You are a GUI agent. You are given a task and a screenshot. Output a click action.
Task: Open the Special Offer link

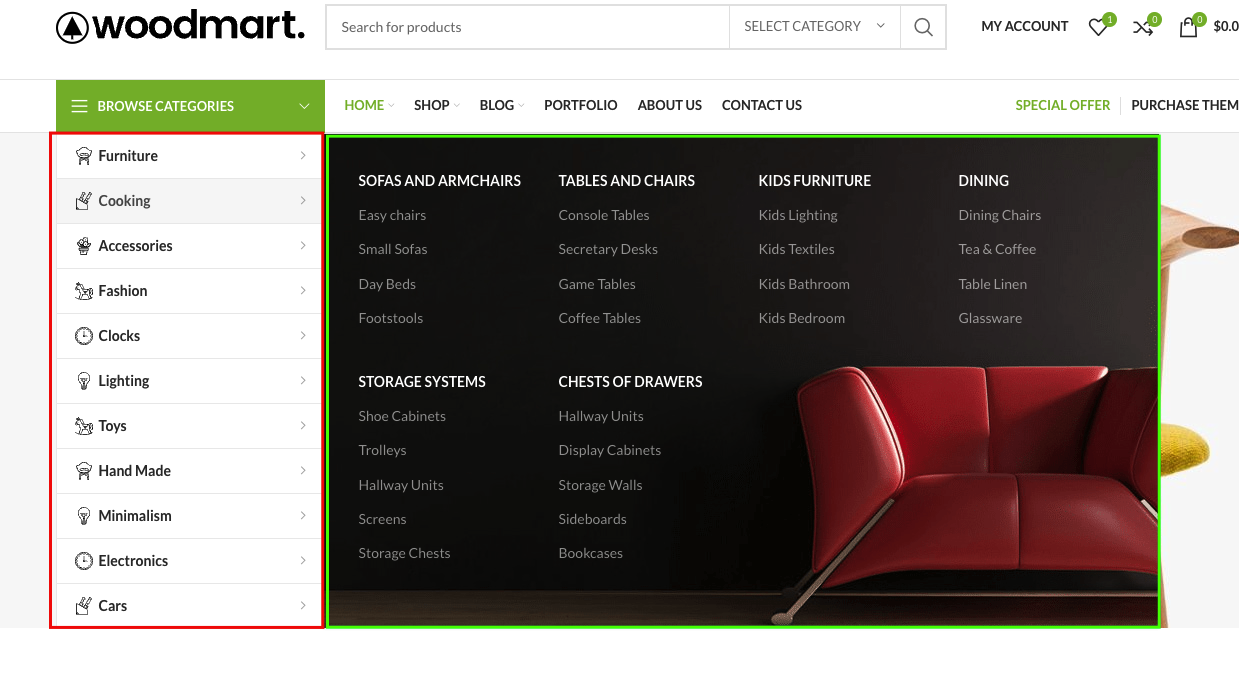tap(1063, 106)
